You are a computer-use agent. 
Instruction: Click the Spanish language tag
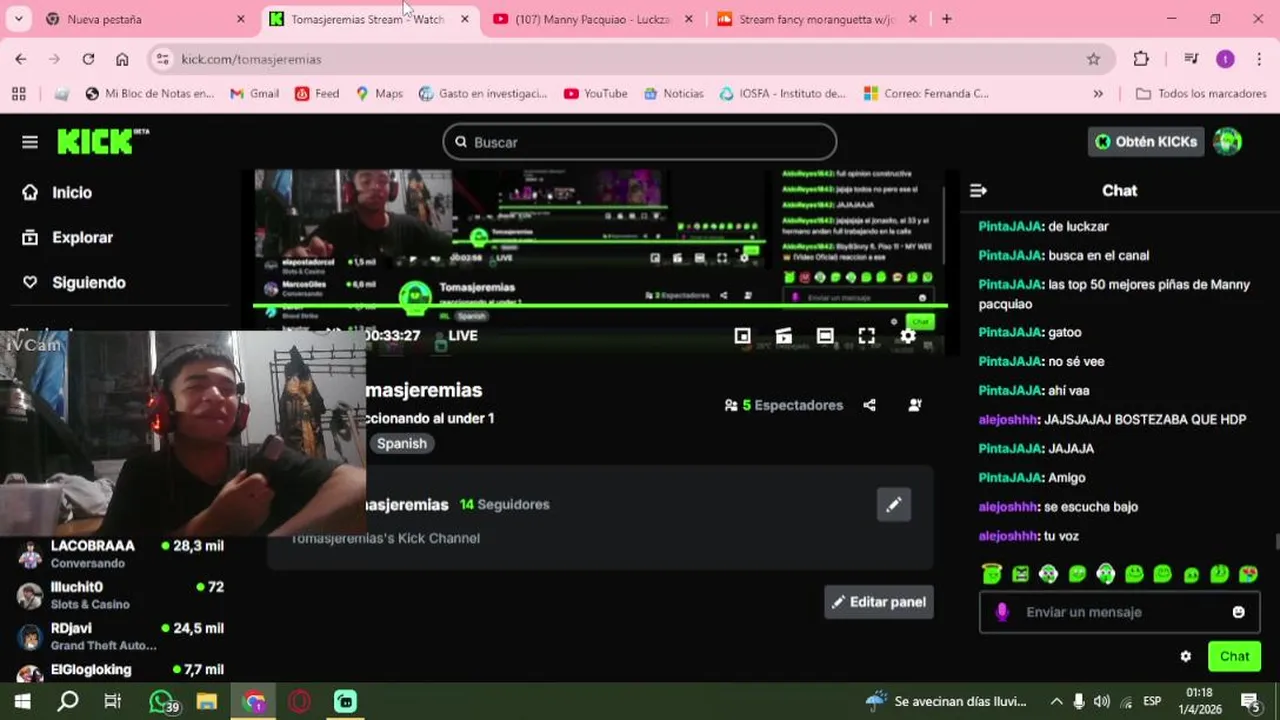point(402,443)
